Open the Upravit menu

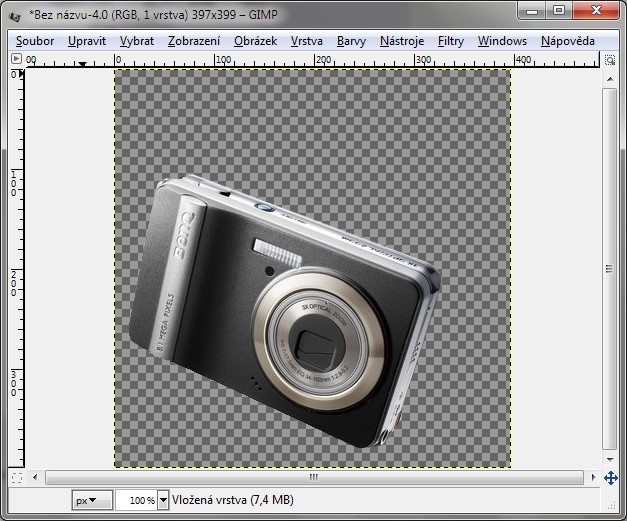pos(87,41)
